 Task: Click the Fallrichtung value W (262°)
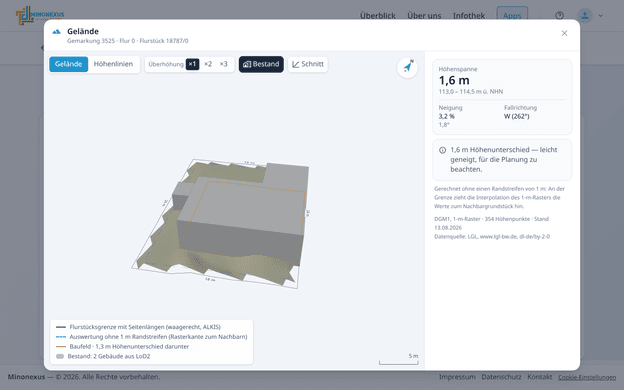(517, 116)
